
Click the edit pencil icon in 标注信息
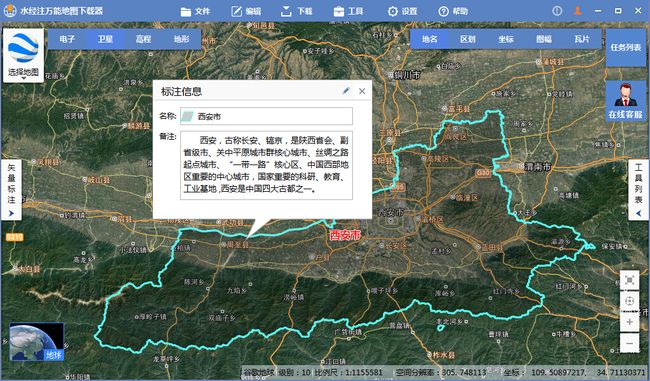coord(346,91)
